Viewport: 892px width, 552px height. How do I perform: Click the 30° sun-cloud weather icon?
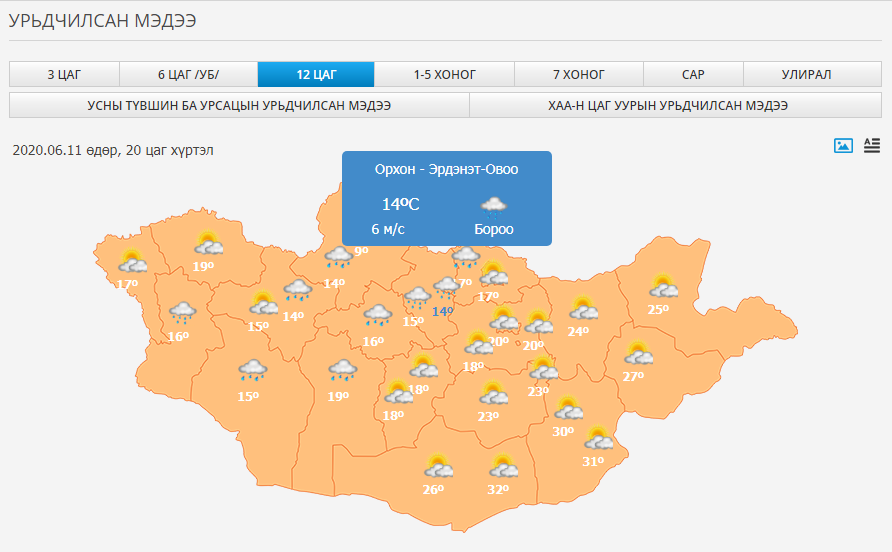click(x=568, y=408)
